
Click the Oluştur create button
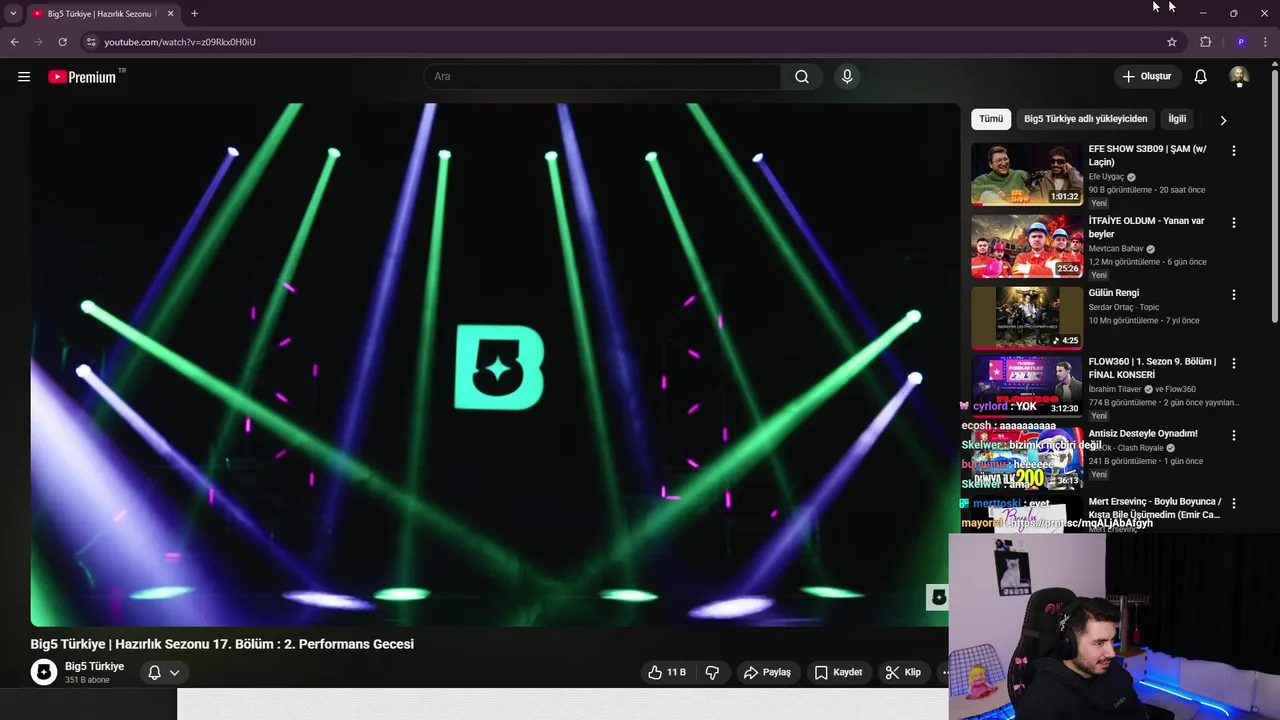[1147, 77]
